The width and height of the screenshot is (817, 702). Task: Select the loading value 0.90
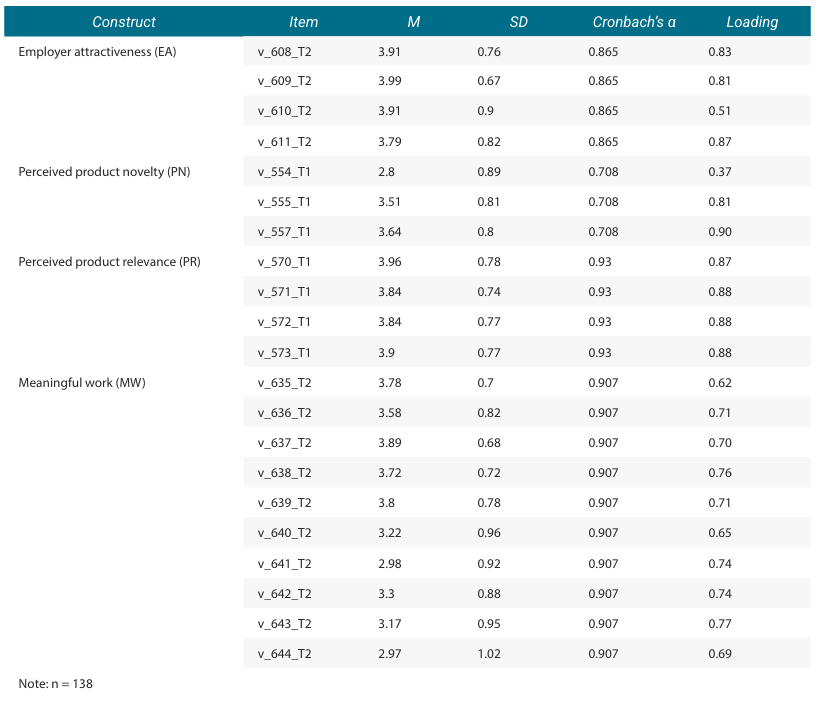click(719, 232)
